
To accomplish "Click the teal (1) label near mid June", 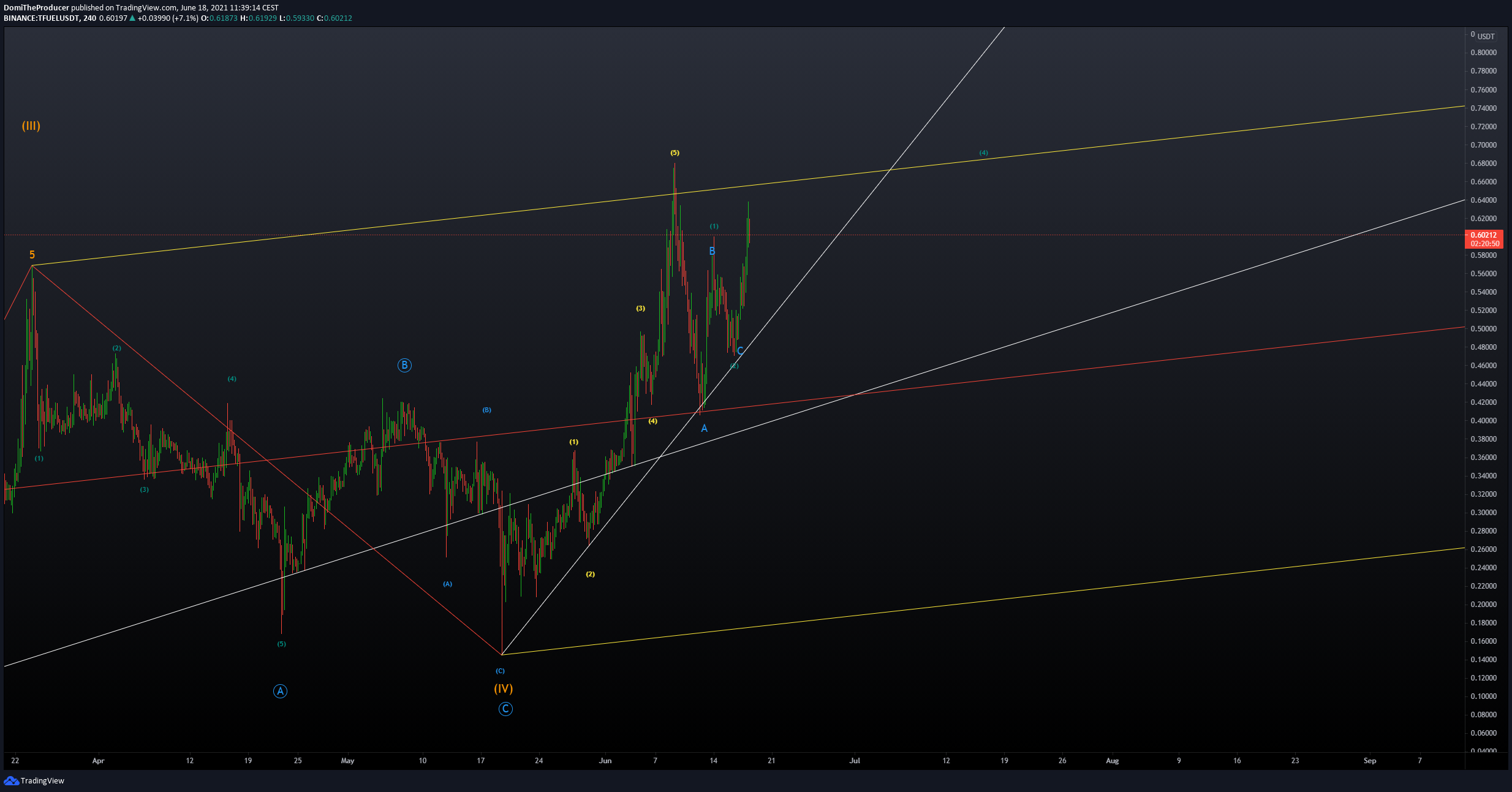I will click(714, 226).
